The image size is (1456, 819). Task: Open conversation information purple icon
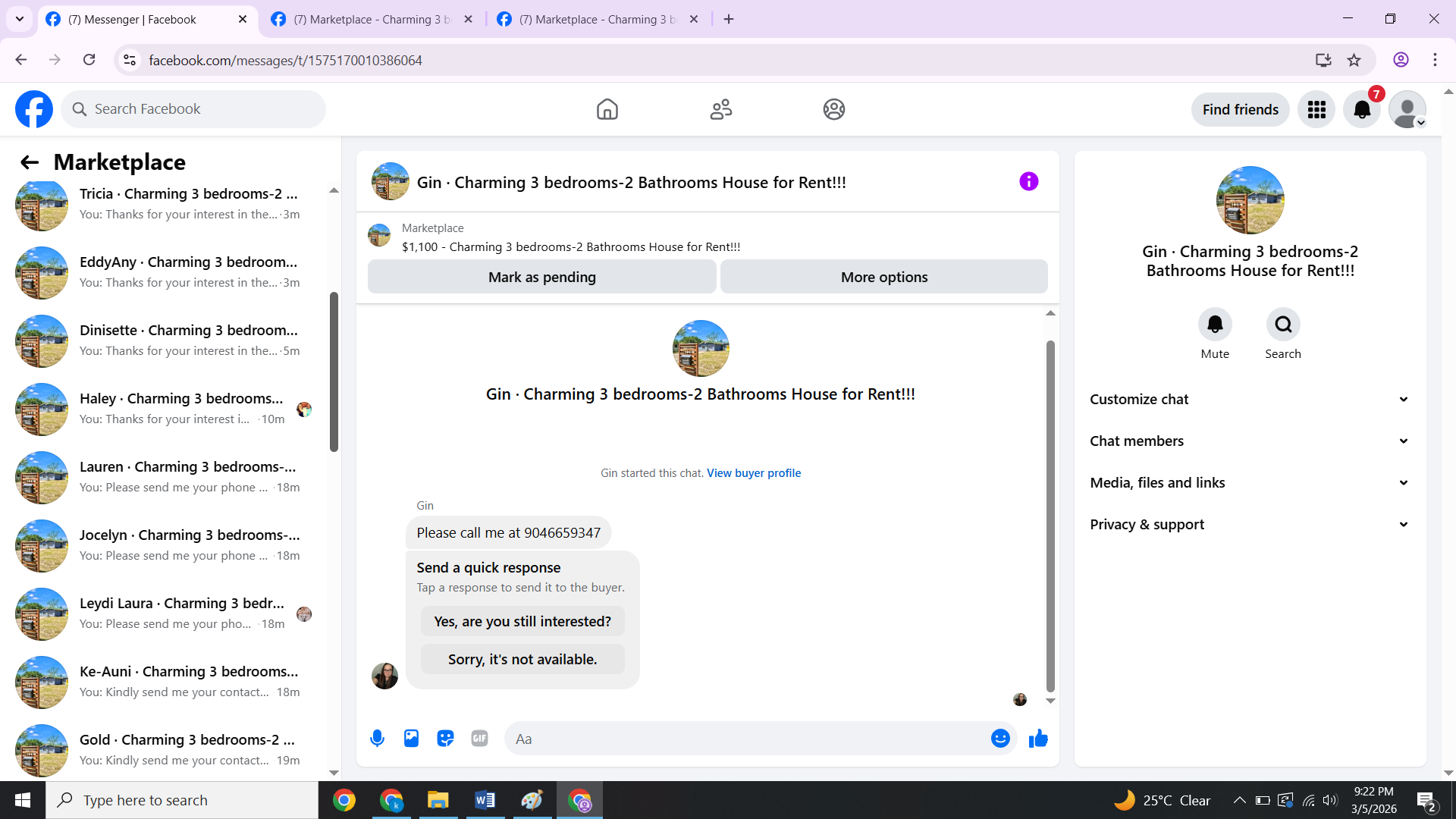coord(1028,181)
